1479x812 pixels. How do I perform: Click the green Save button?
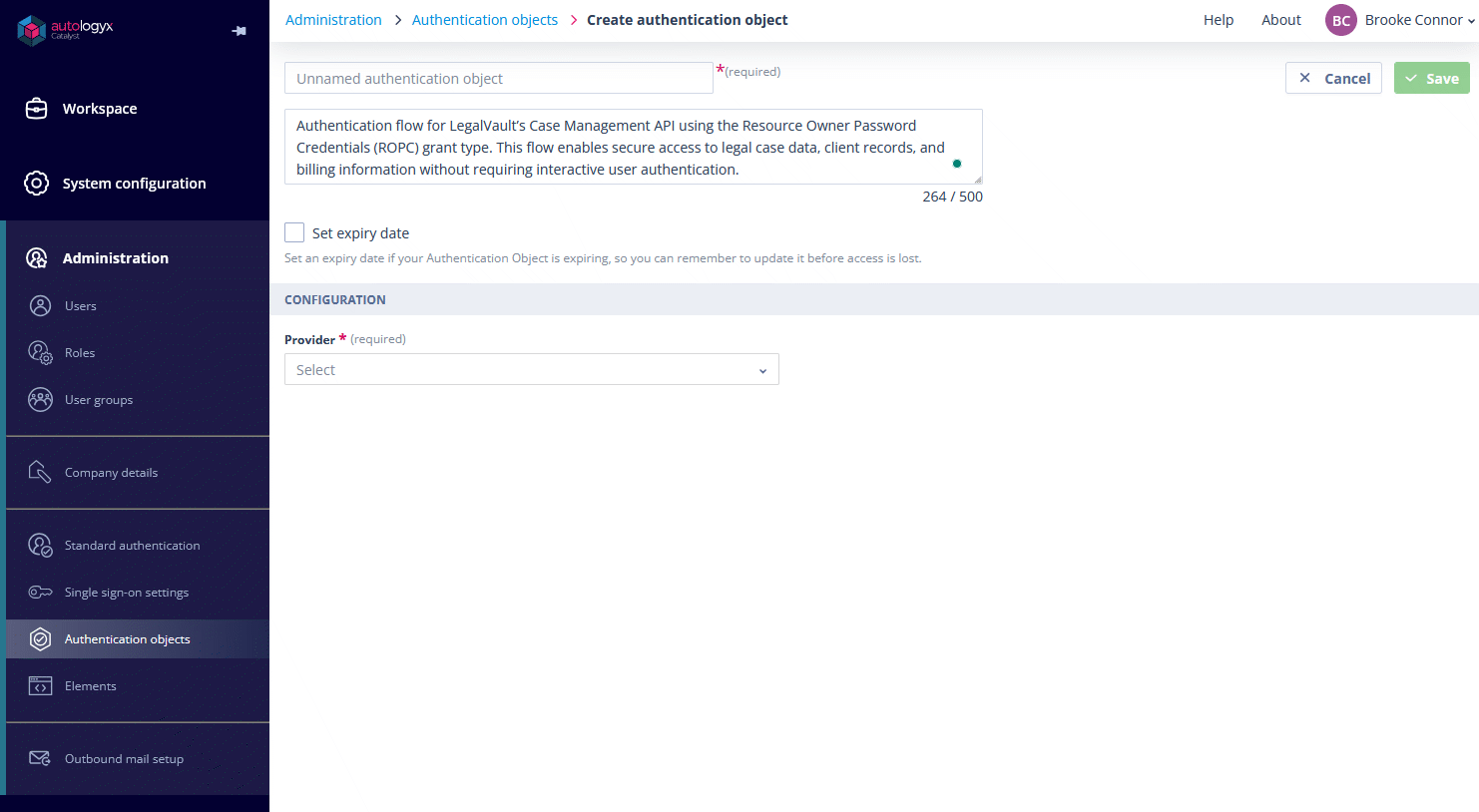pos(1432,78)
